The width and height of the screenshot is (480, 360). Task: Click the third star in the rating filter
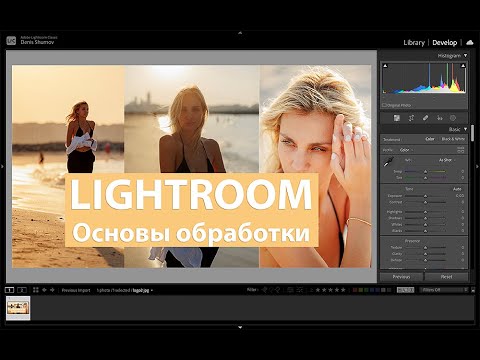pyautogui.click(x=330, y=290)
